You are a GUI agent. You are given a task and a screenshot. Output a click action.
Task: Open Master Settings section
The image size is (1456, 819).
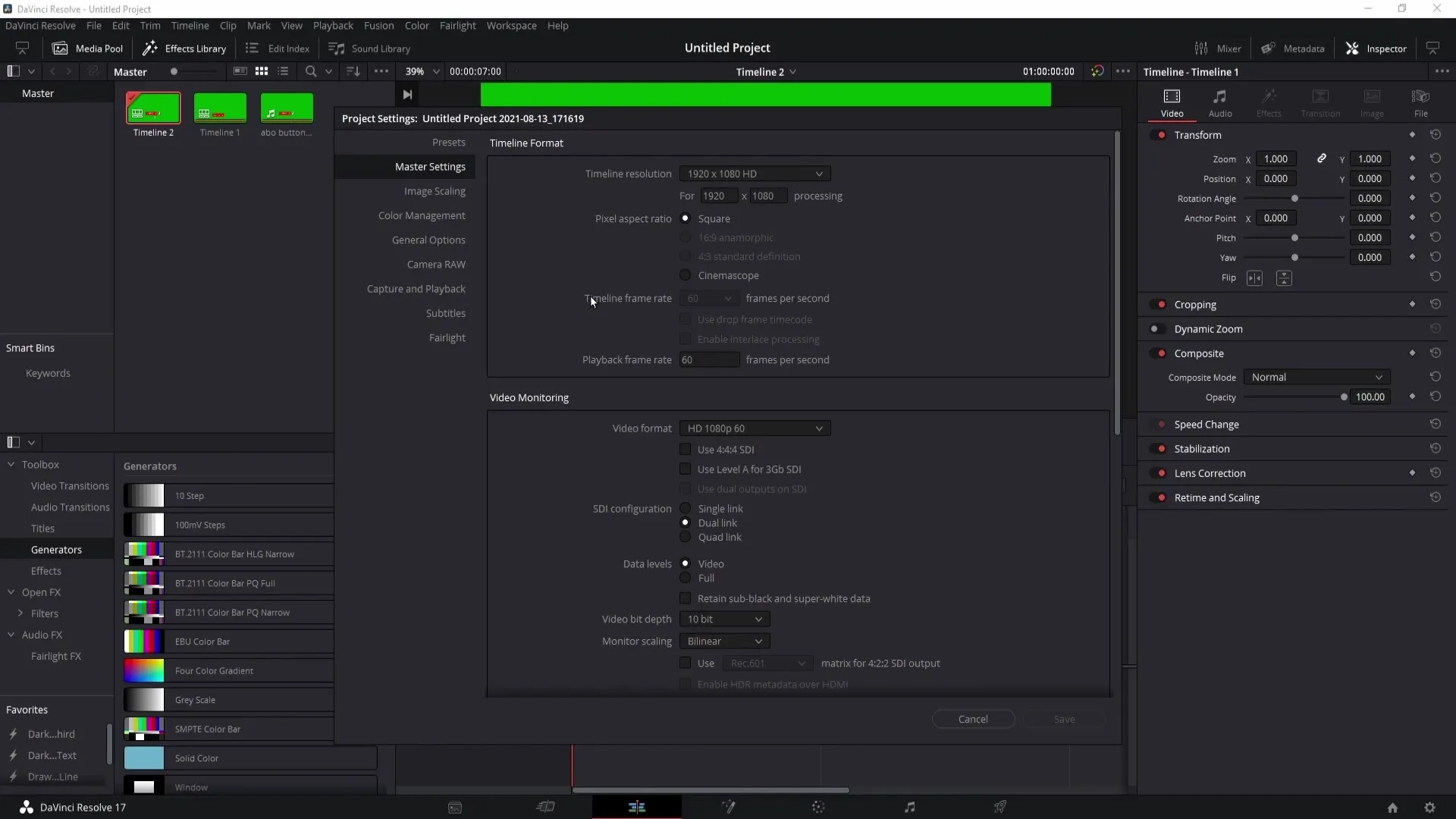point(430,166)
